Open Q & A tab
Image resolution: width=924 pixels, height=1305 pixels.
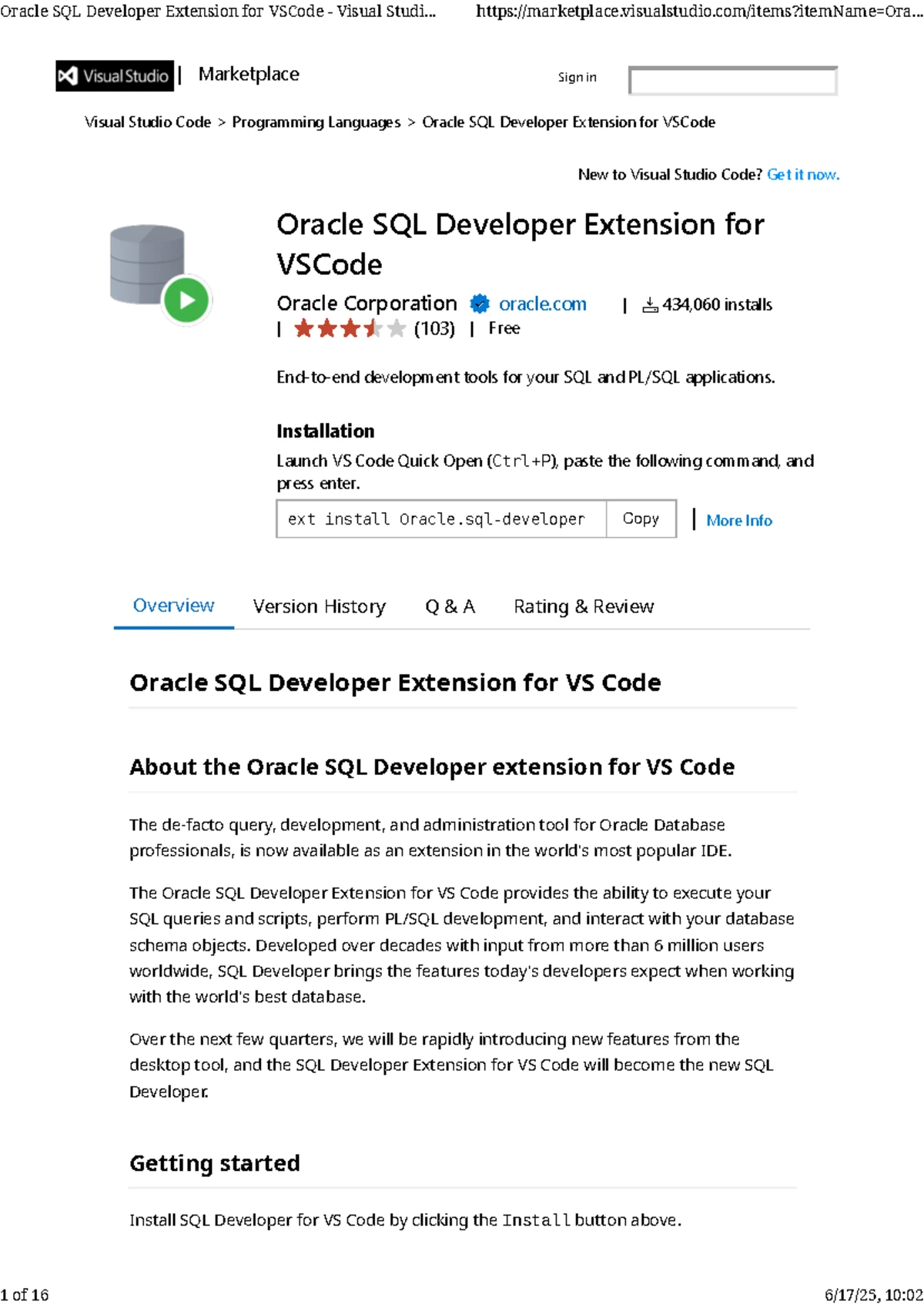450,607
